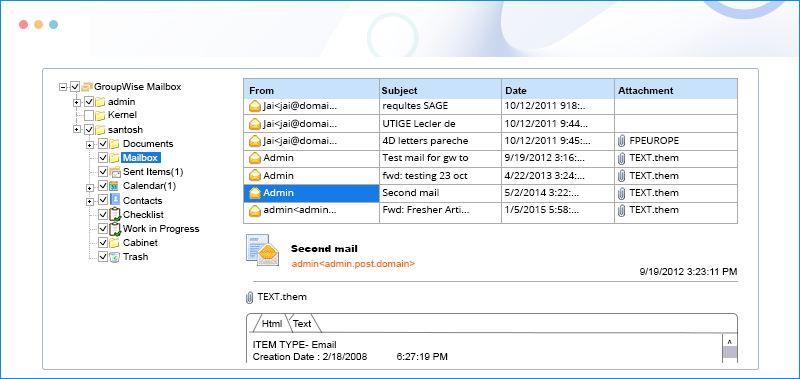
Task: Click the Work in Progress clipboard icon
Action: [115, 229]
